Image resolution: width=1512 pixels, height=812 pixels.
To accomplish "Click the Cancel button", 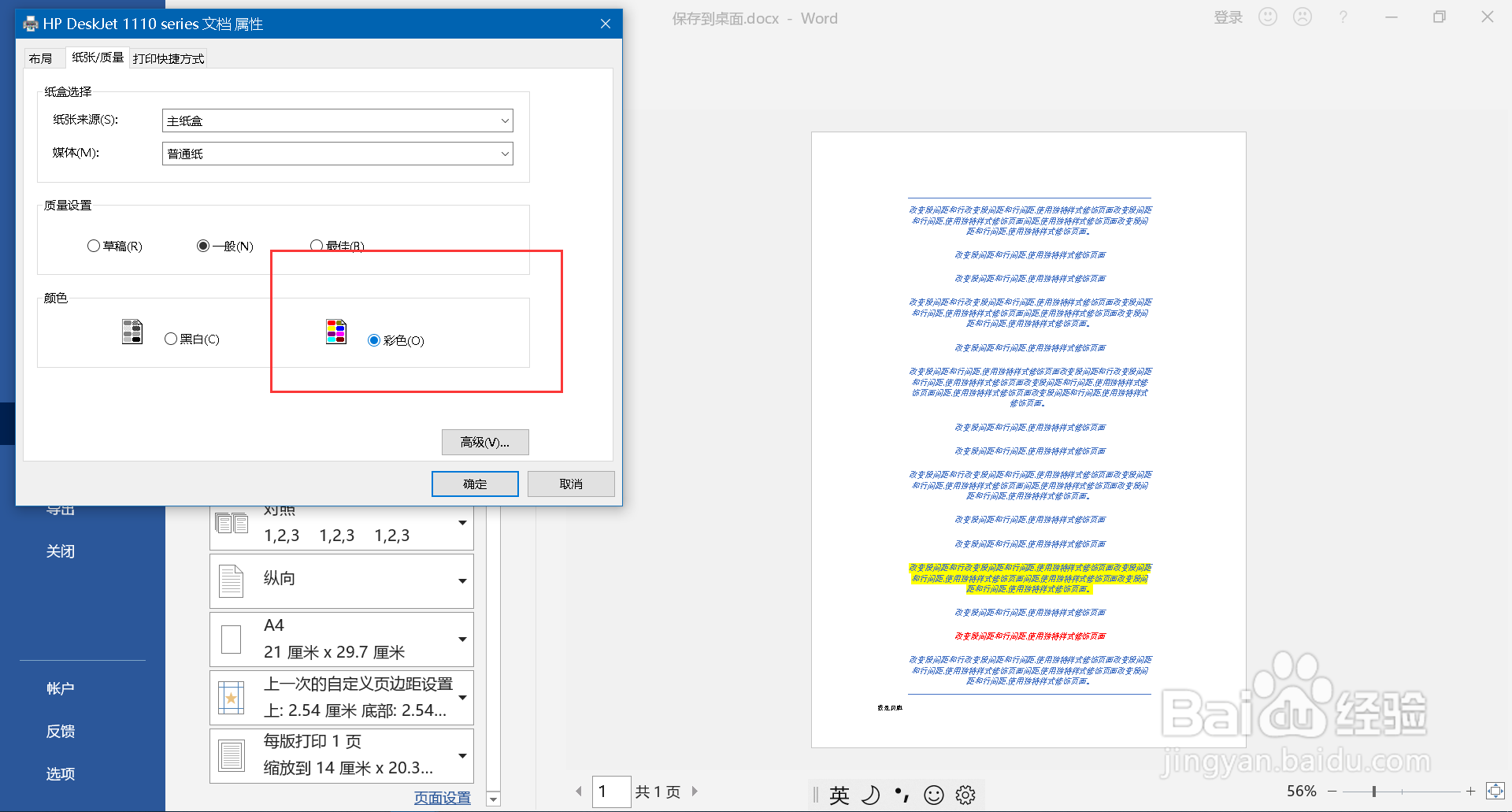I will pyautogui.click(x=571, y=484).
